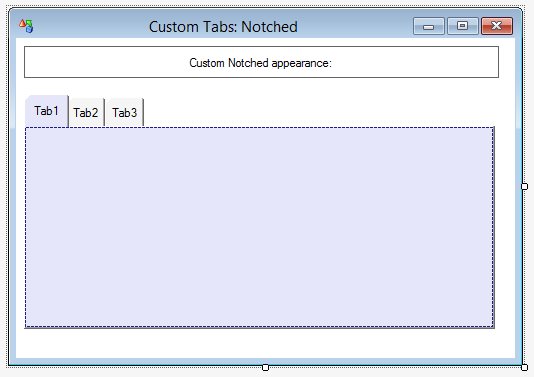Select the Tab1 tab
This screenshot has width=534, height=377.
(47, 111)
